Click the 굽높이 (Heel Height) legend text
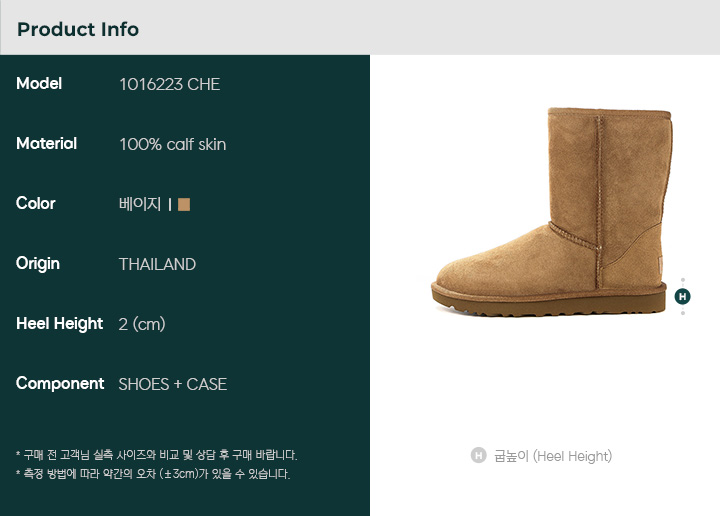The width and height of the screenshot is (720, 516). [x=553, y=456]
